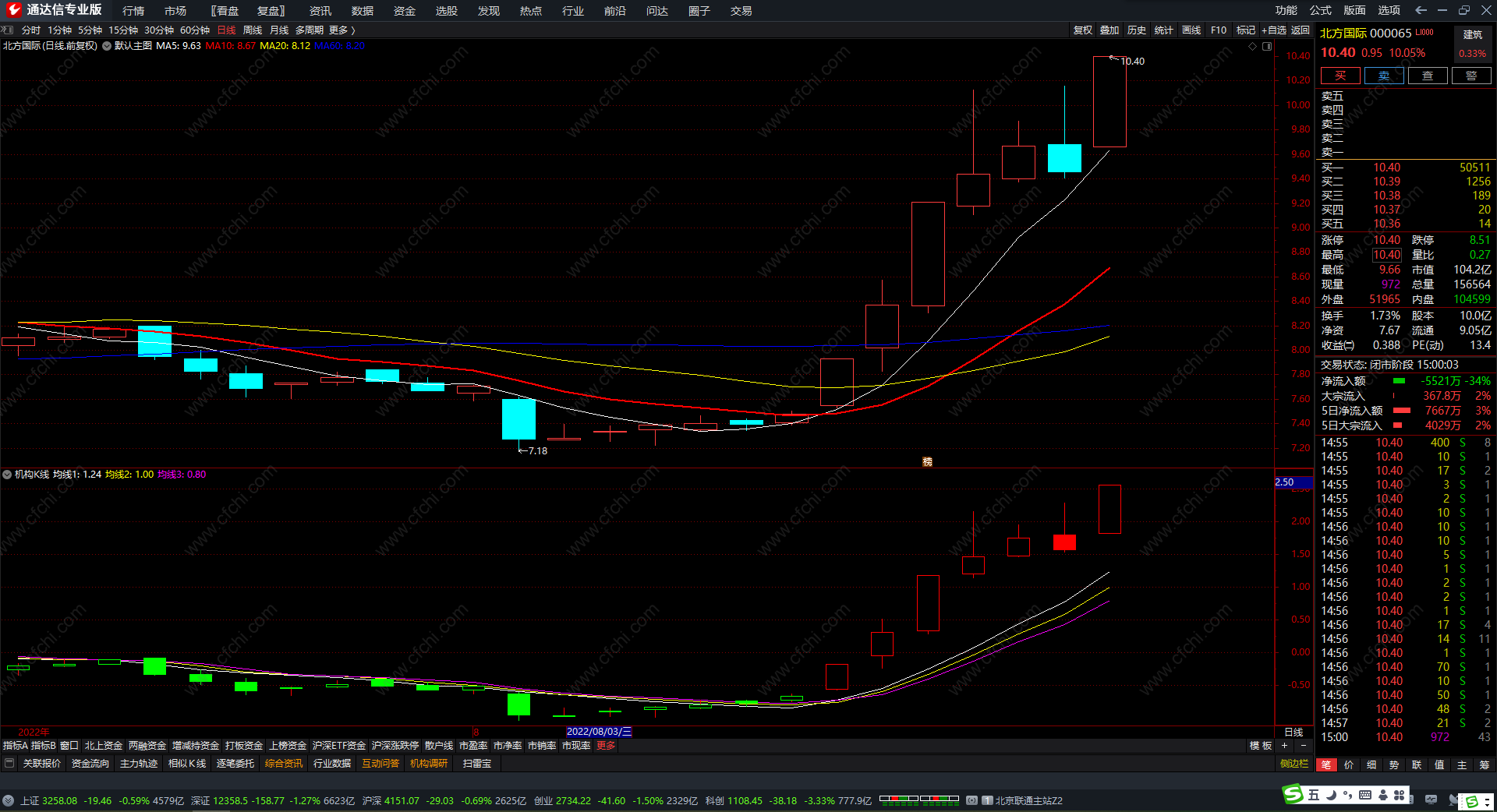The image size is (1497, 812).
Task: Click the 2022/08/03 date marker on time axis
Action: [599, 732]
